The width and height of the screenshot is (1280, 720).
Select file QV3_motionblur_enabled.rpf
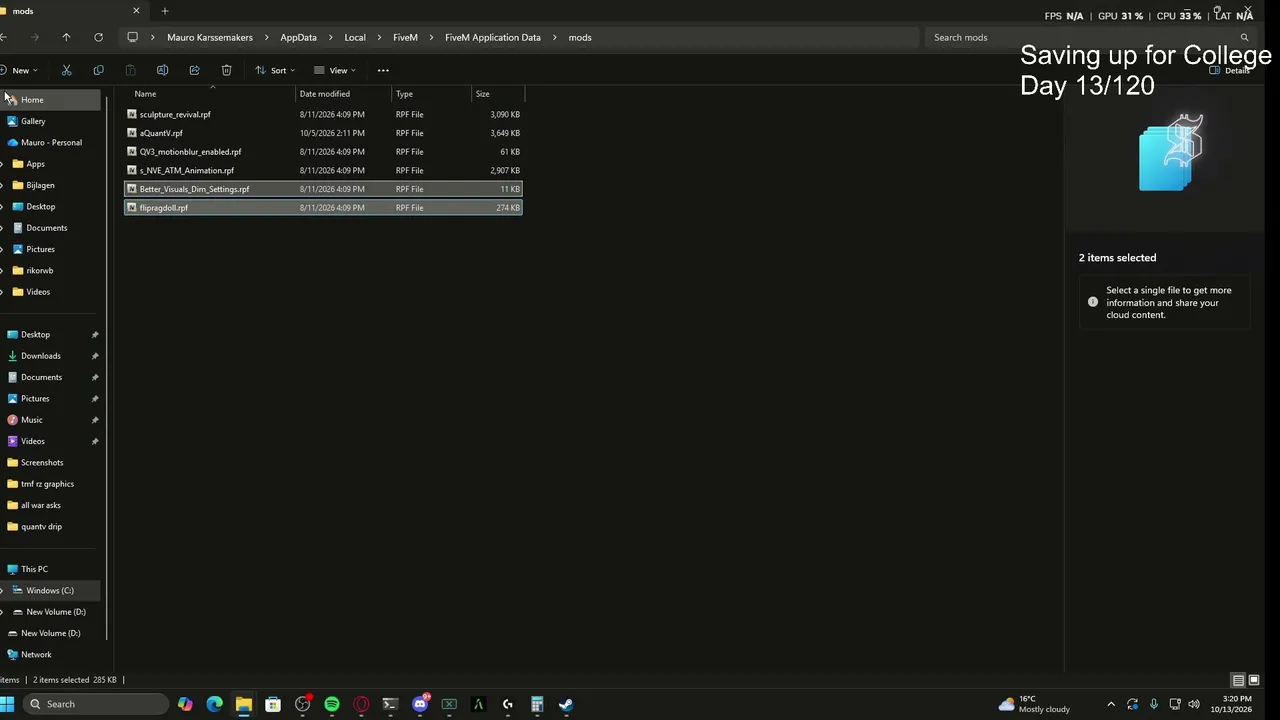pyautogui.click(x=322, y=152)
